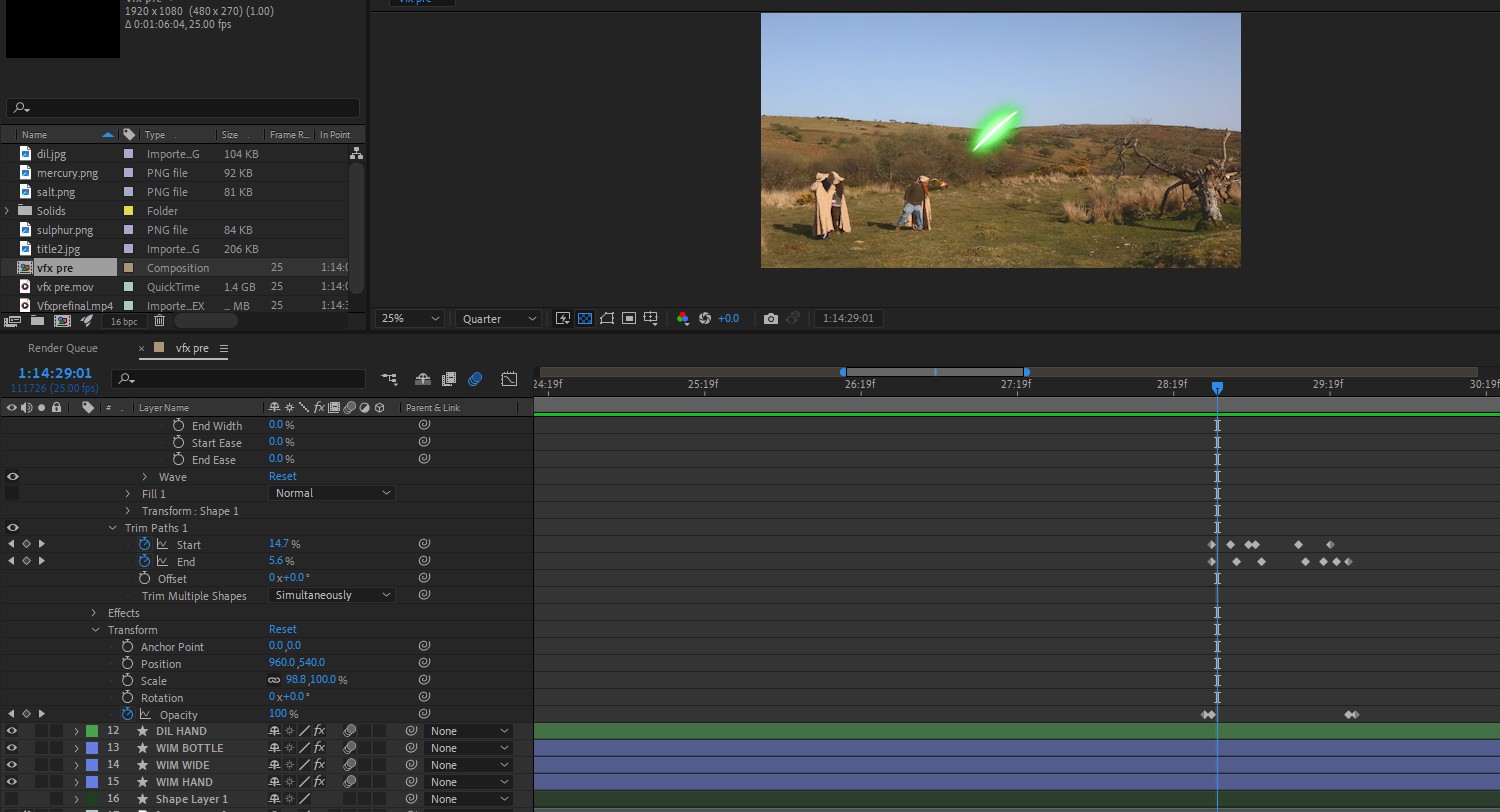Click Reset link for Wave
The width and height of the screenshot is (1500, 812).
point(283,476)
